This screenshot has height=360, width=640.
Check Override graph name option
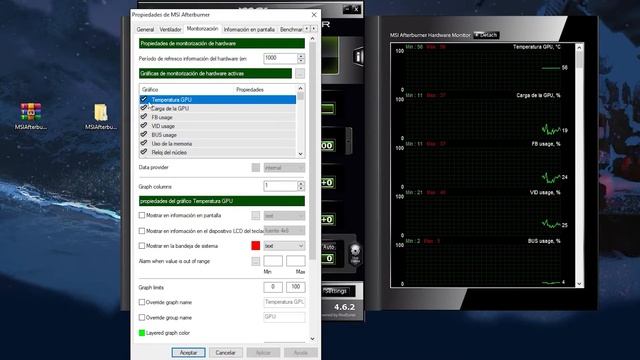click(x=142, y=302)
